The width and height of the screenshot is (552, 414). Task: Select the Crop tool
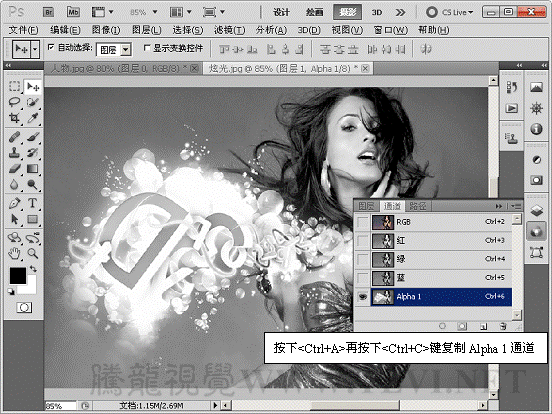(14, 118)
